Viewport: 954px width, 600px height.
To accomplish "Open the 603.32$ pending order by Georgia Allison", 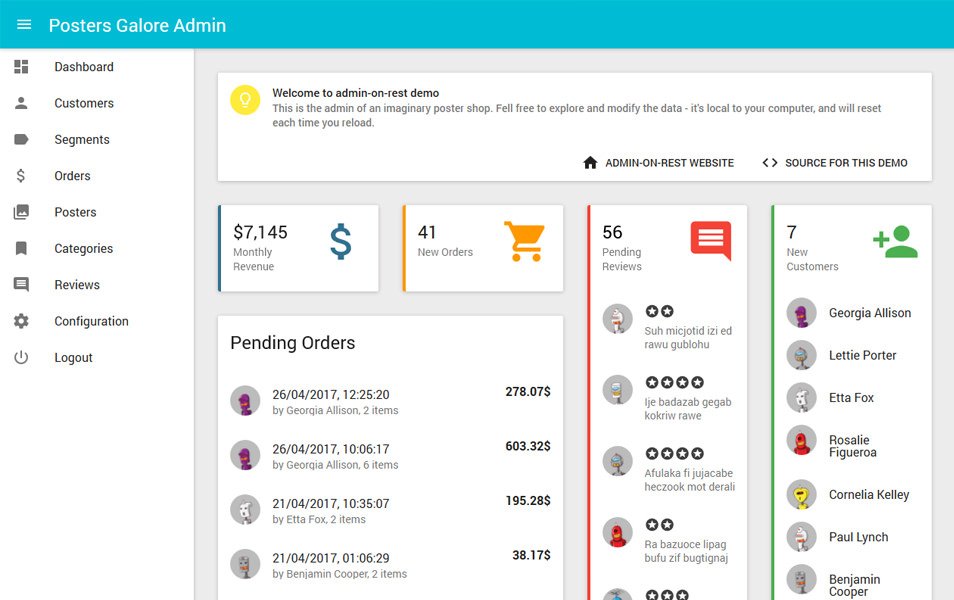I will [x=391, y=456].
